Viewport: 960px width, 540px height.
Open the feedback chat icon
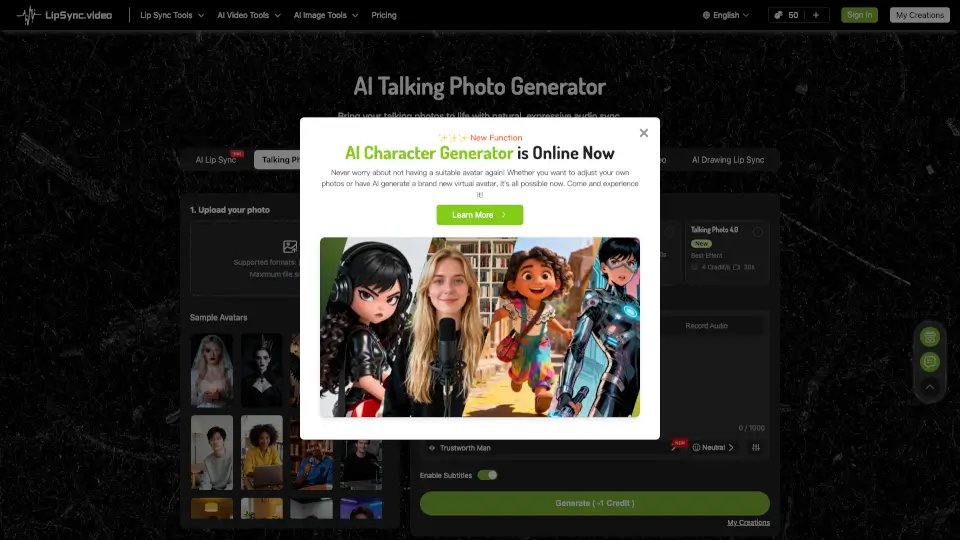pyautogui.click(x=930, y=361)
